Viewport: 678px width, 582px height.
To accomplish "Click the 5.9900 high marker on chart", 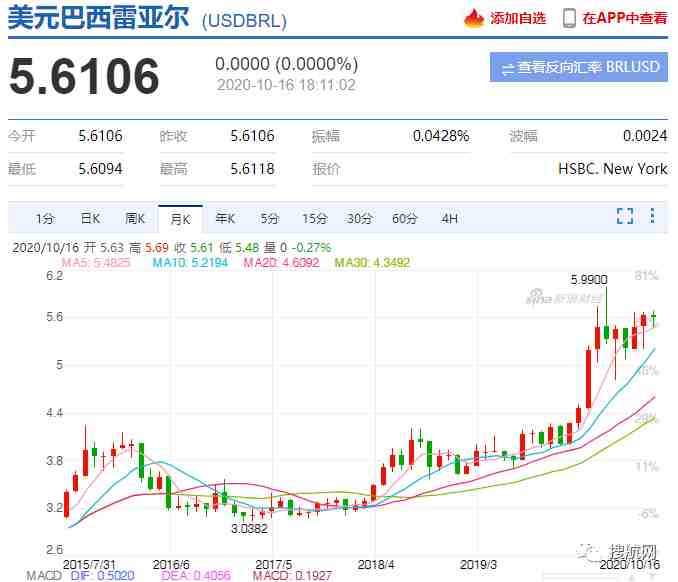I will pos(589,280).
